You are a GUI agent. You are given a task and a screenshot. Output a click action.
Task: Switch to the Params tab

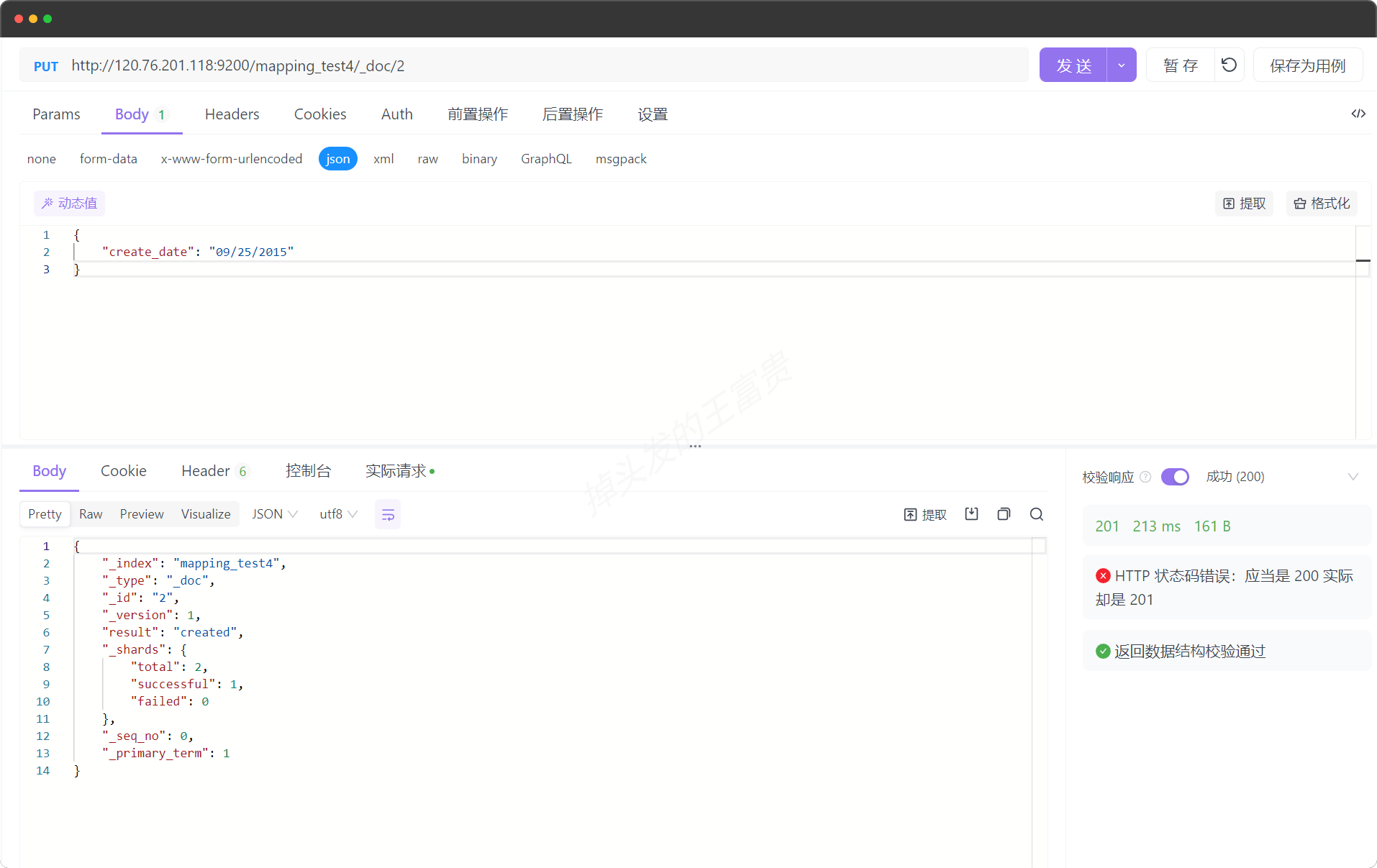coord(56,114)
